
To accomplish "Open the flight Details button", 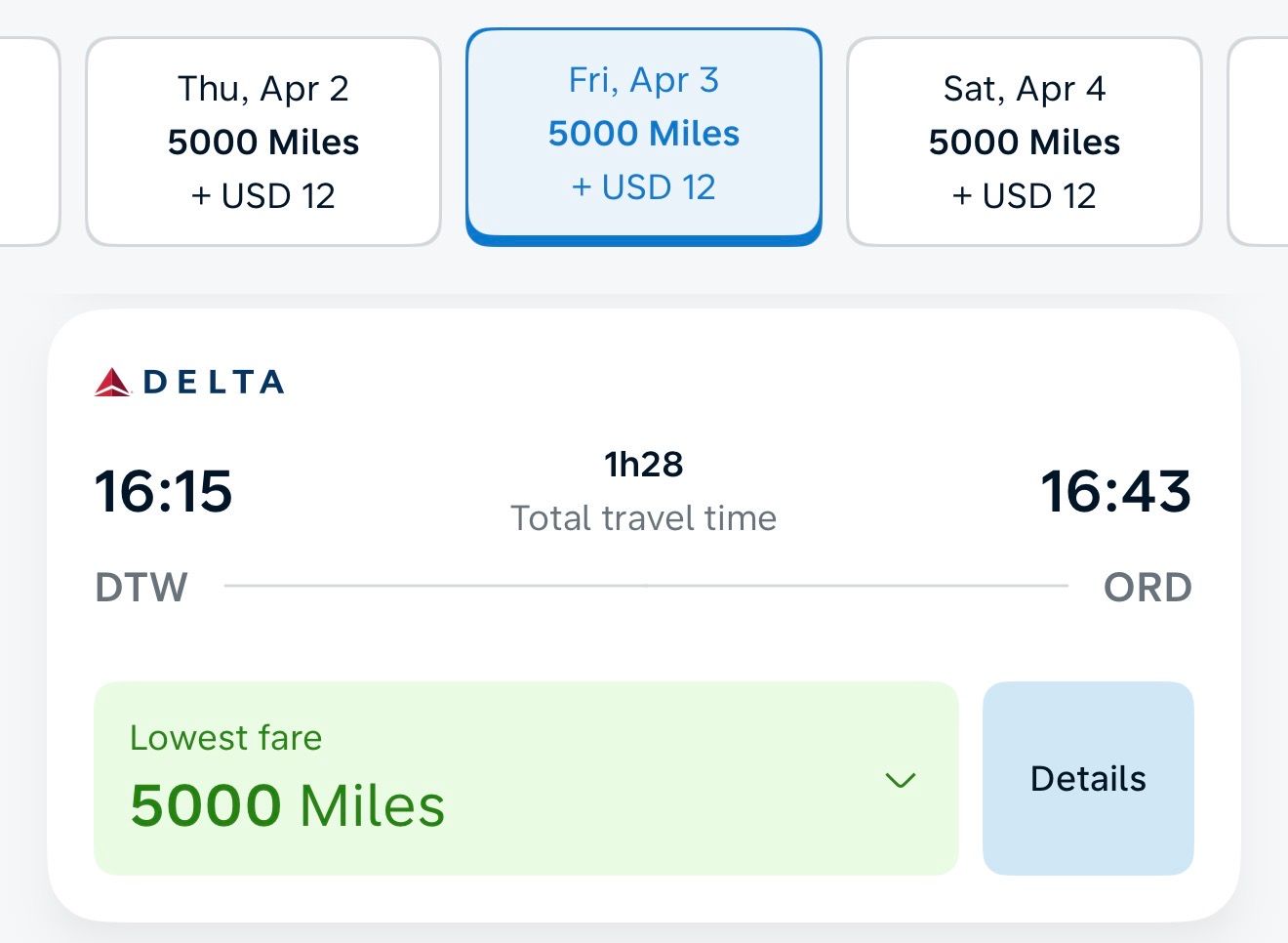I will tap(1088, 778).
